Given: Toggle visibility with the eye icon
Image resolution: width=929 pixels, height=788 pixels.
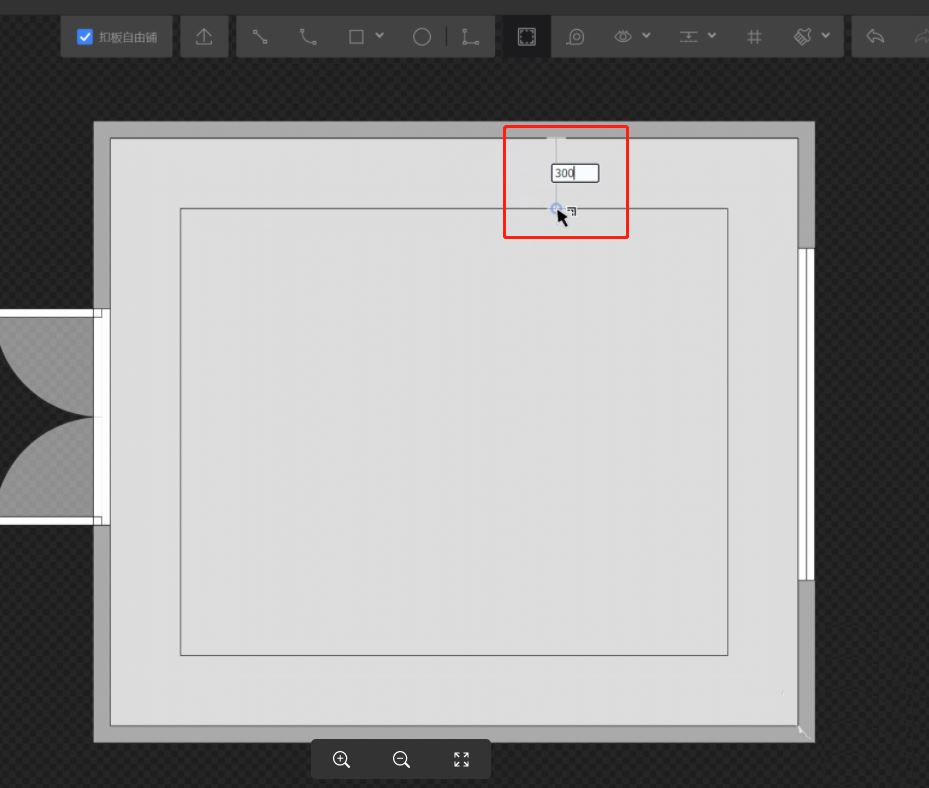Looking at the screenshot, I should (623, 37).
